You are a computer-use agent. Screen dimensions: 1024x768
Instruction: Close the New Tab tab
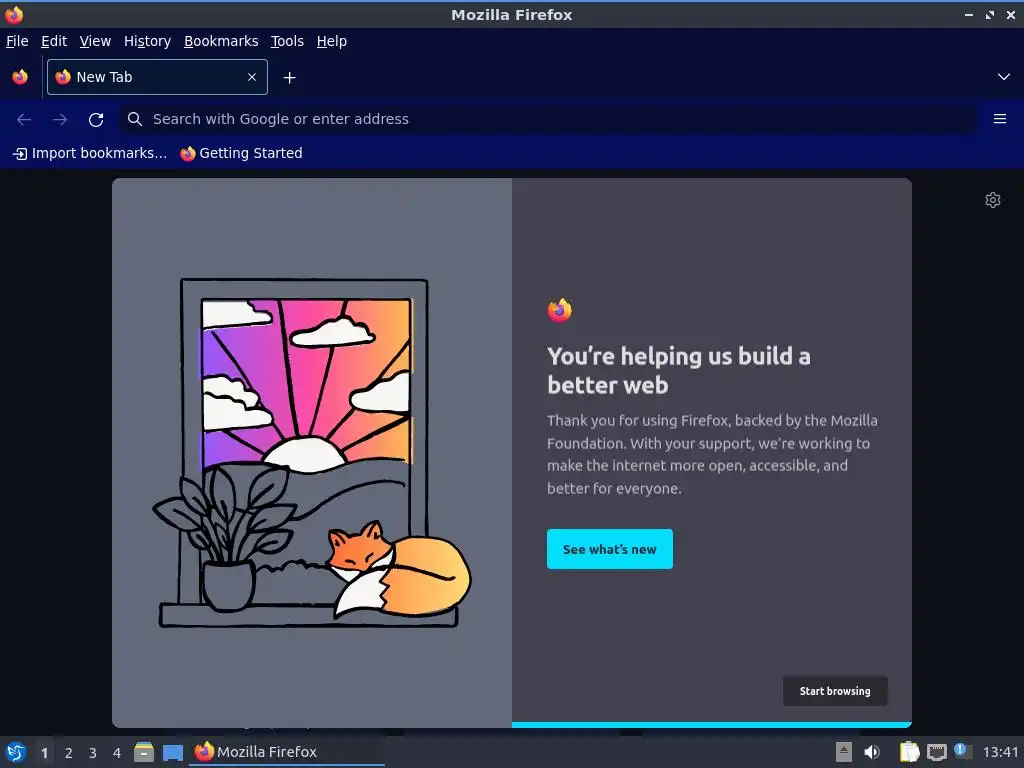251,77
